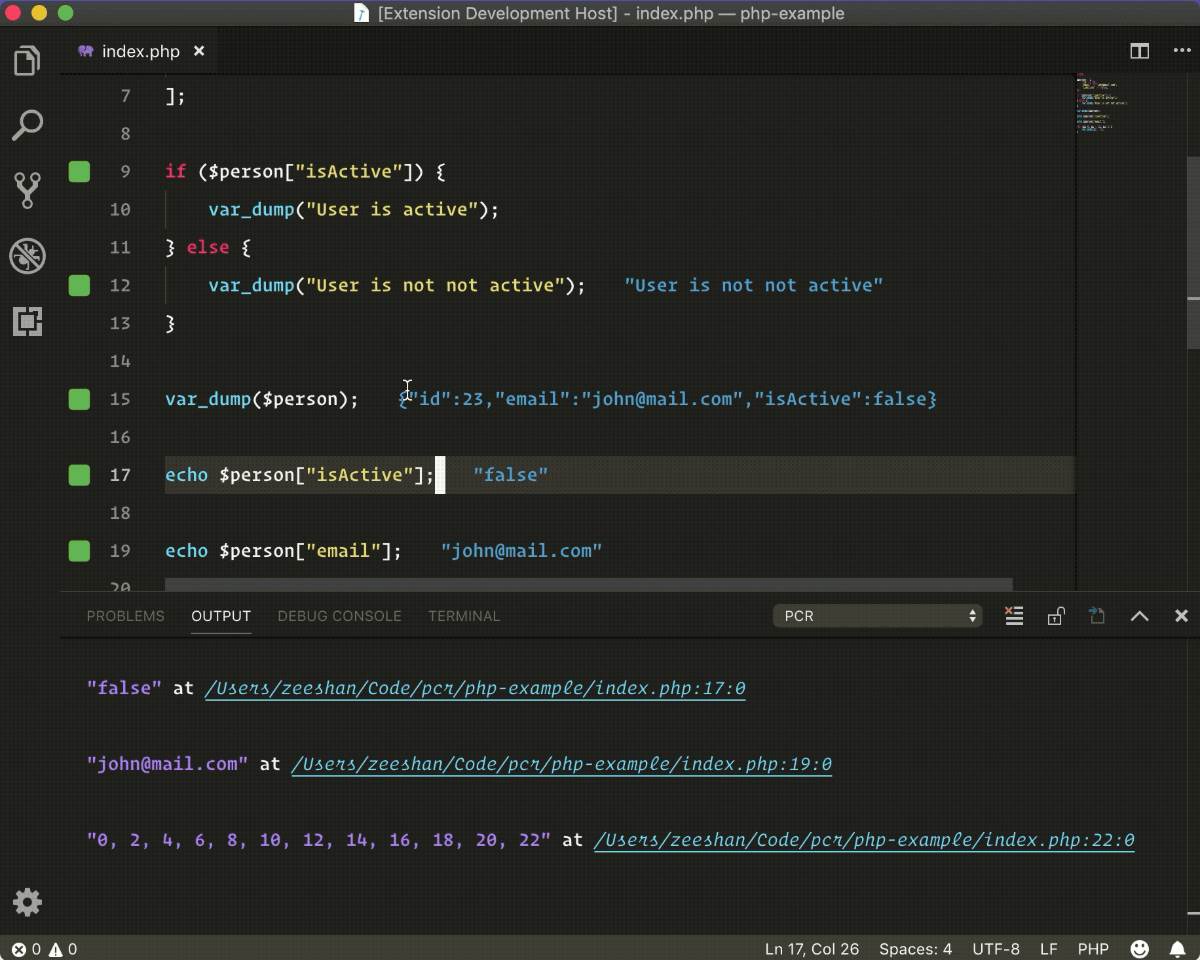Open the Search view in activity bar
1200x960 pixels.
point(27,125)
